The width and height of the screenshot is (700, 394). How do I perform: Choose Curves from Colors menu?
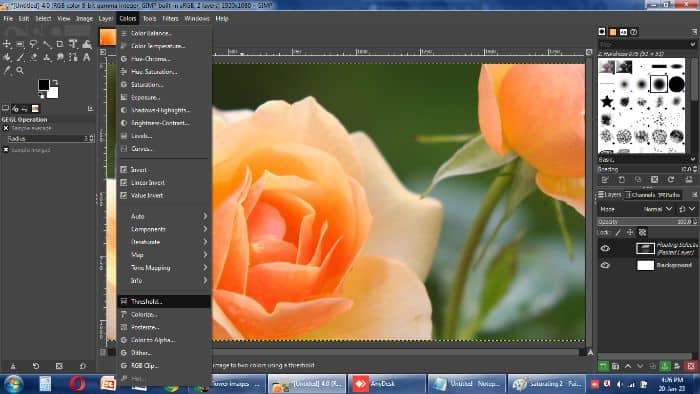point(164,149)
